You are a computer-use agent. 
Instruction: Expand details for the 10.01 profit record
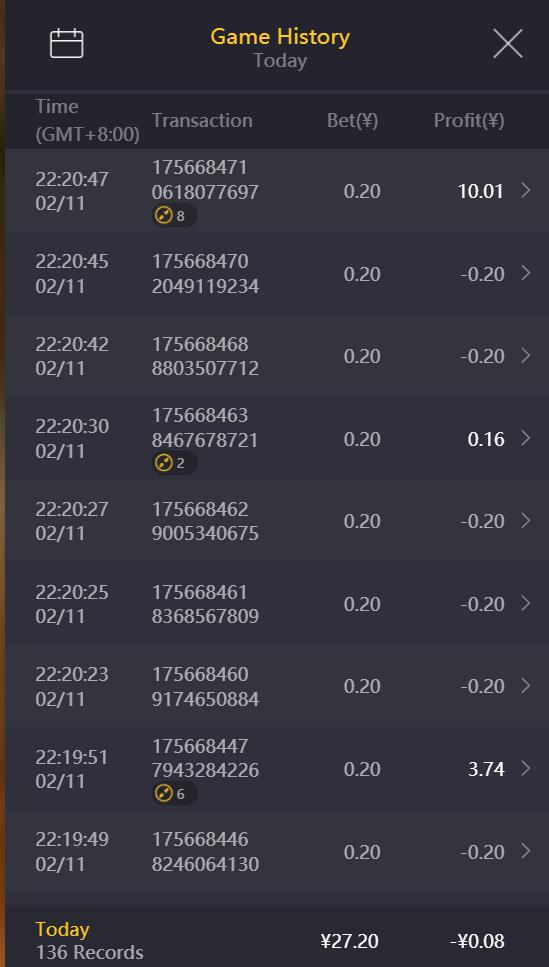(526, 191)
